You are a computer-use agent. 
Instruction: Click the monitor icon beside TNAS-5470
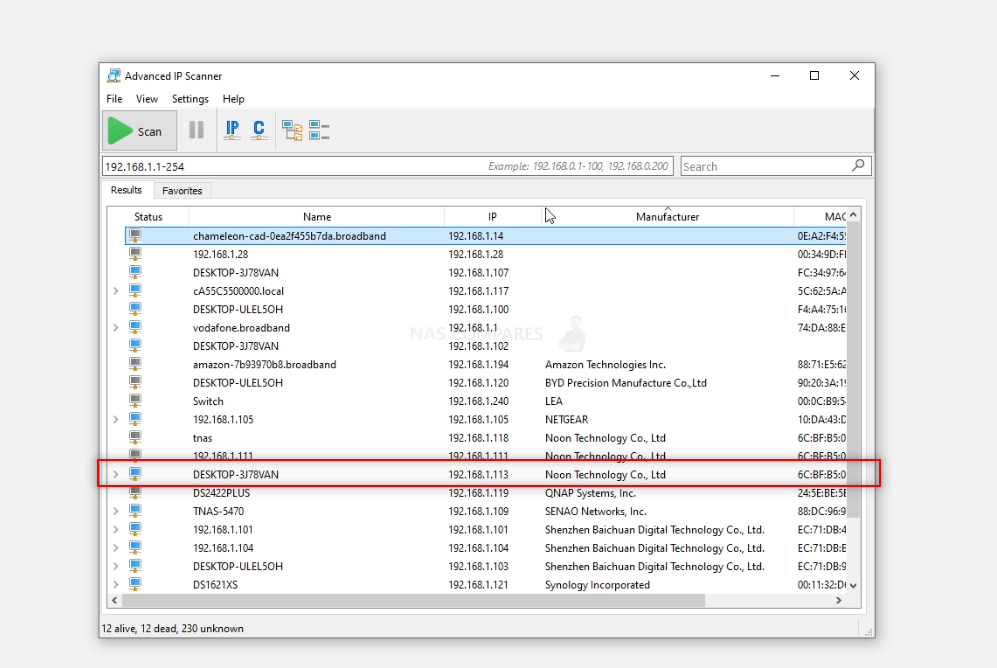pyautogui.click(x=135, y=510)
